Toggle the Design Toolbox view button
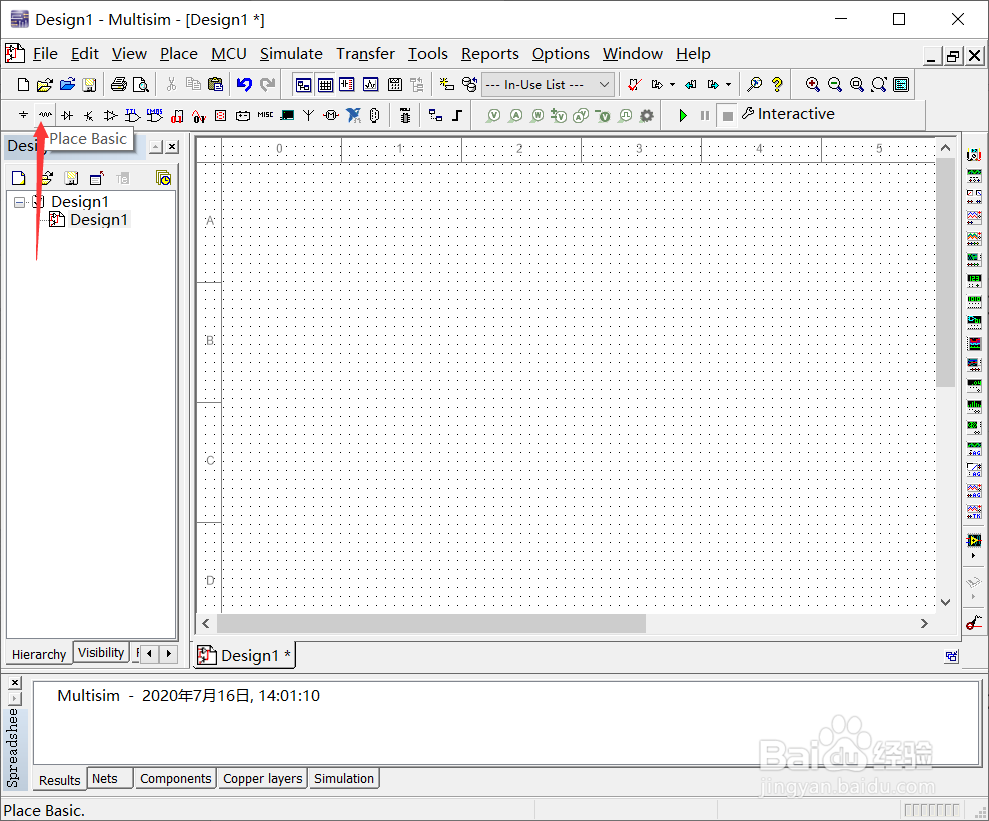989x821 pixels. [x=303, y=84]
